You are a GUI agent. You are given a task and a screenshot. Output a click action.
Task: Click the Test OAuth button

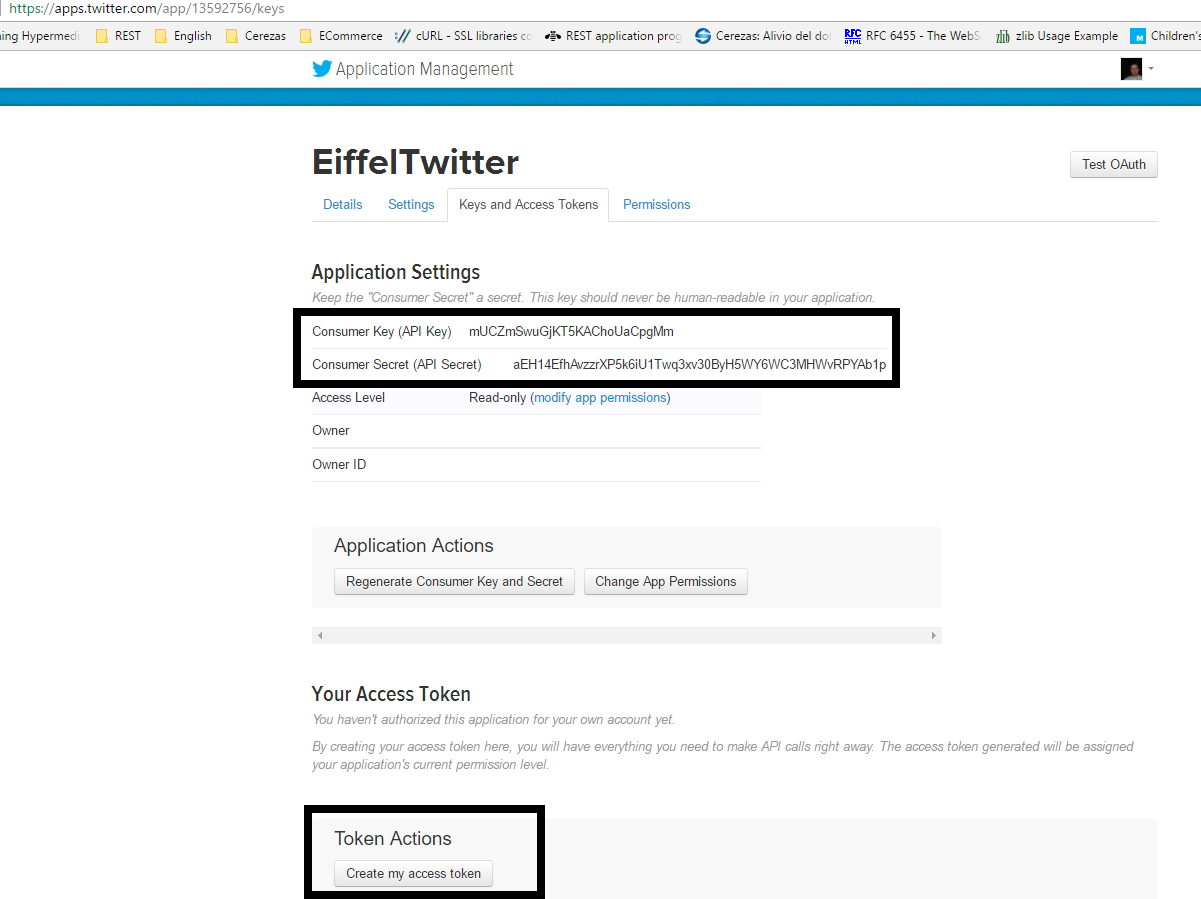(x=1114, y=164)
